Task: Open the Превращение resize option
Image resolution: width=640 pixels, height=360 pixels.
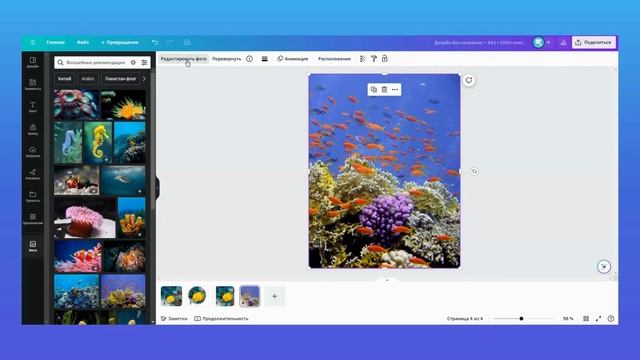Action: (120, 42)
